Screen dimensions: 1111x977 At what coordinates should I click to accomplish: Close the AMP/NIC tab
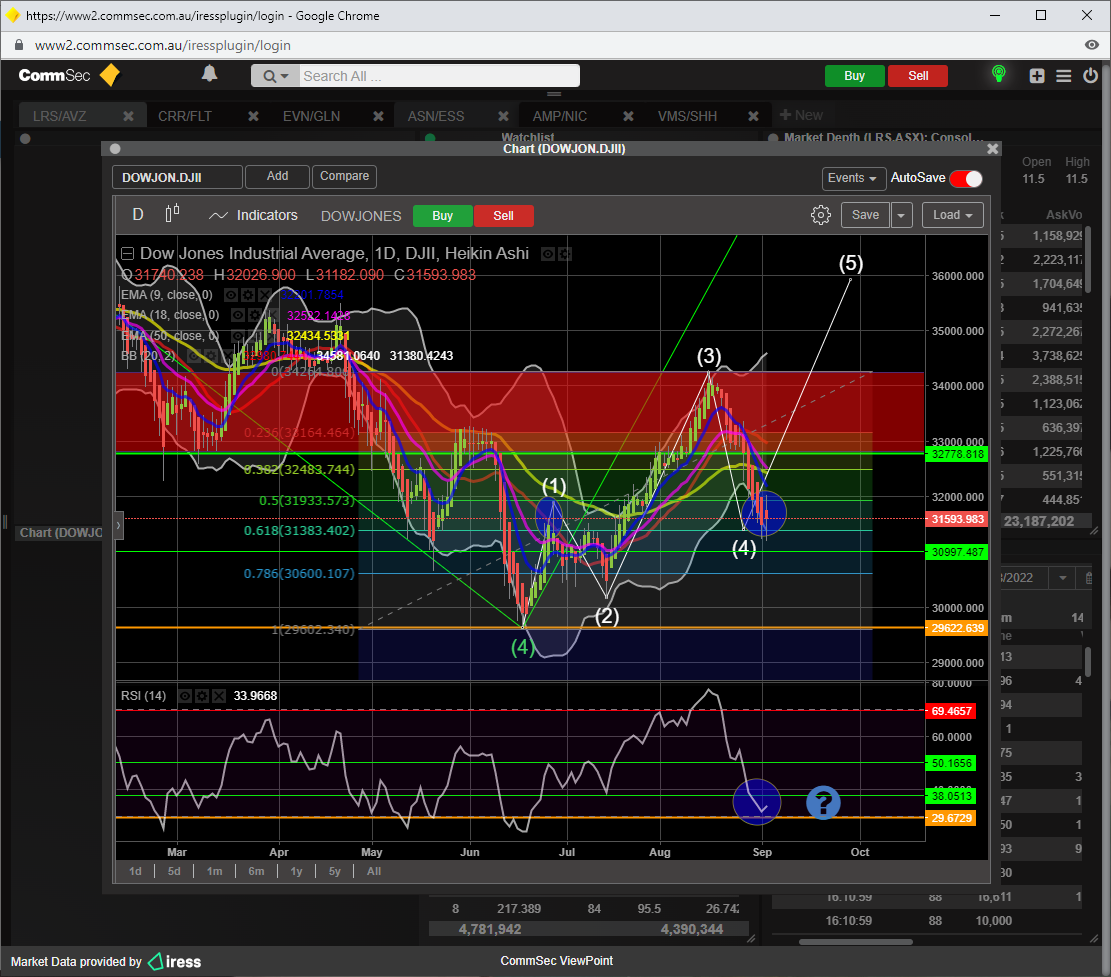point(628,115)
